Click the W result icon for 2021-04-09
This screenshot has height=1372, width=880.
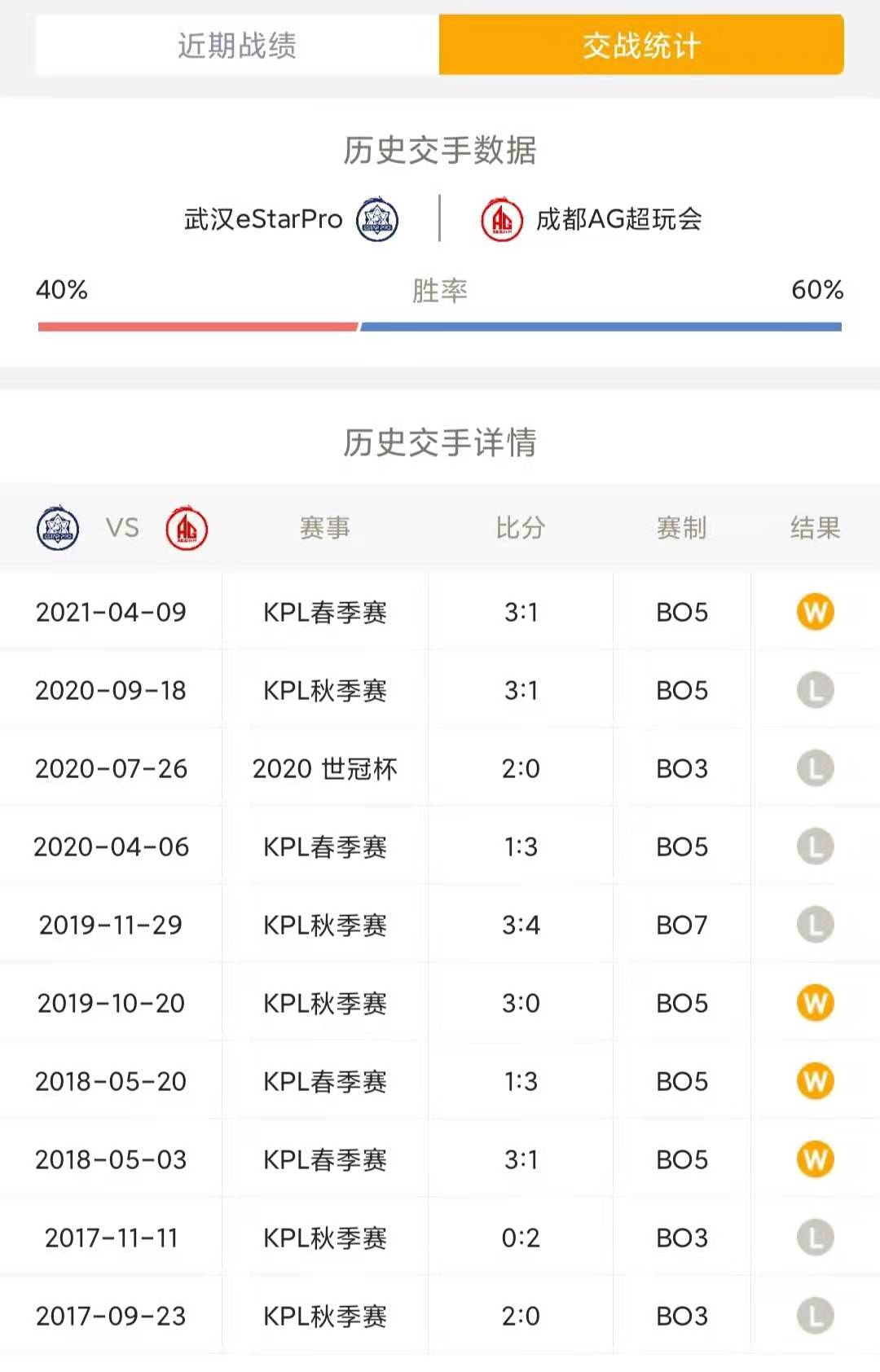[x=815, y=612]
